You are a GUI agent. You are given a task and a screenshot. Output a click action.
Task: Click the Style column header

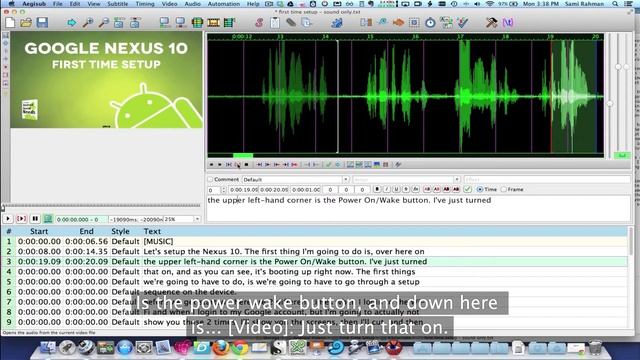coord(120,231)
